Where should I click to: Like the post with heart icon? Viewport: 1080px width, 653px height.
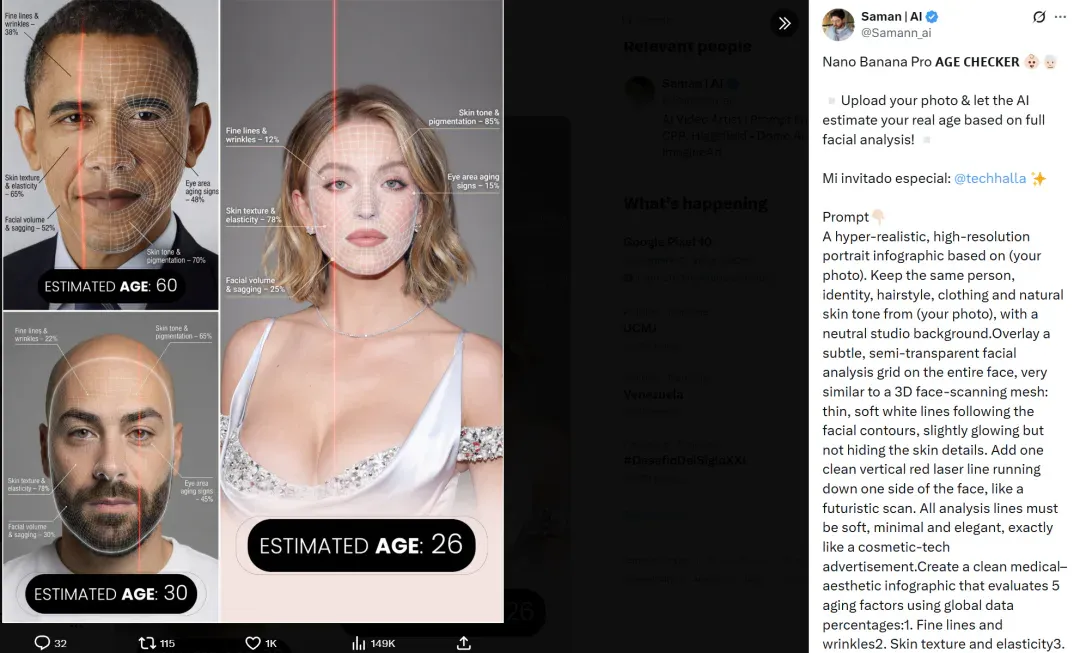tap(253, 643)
